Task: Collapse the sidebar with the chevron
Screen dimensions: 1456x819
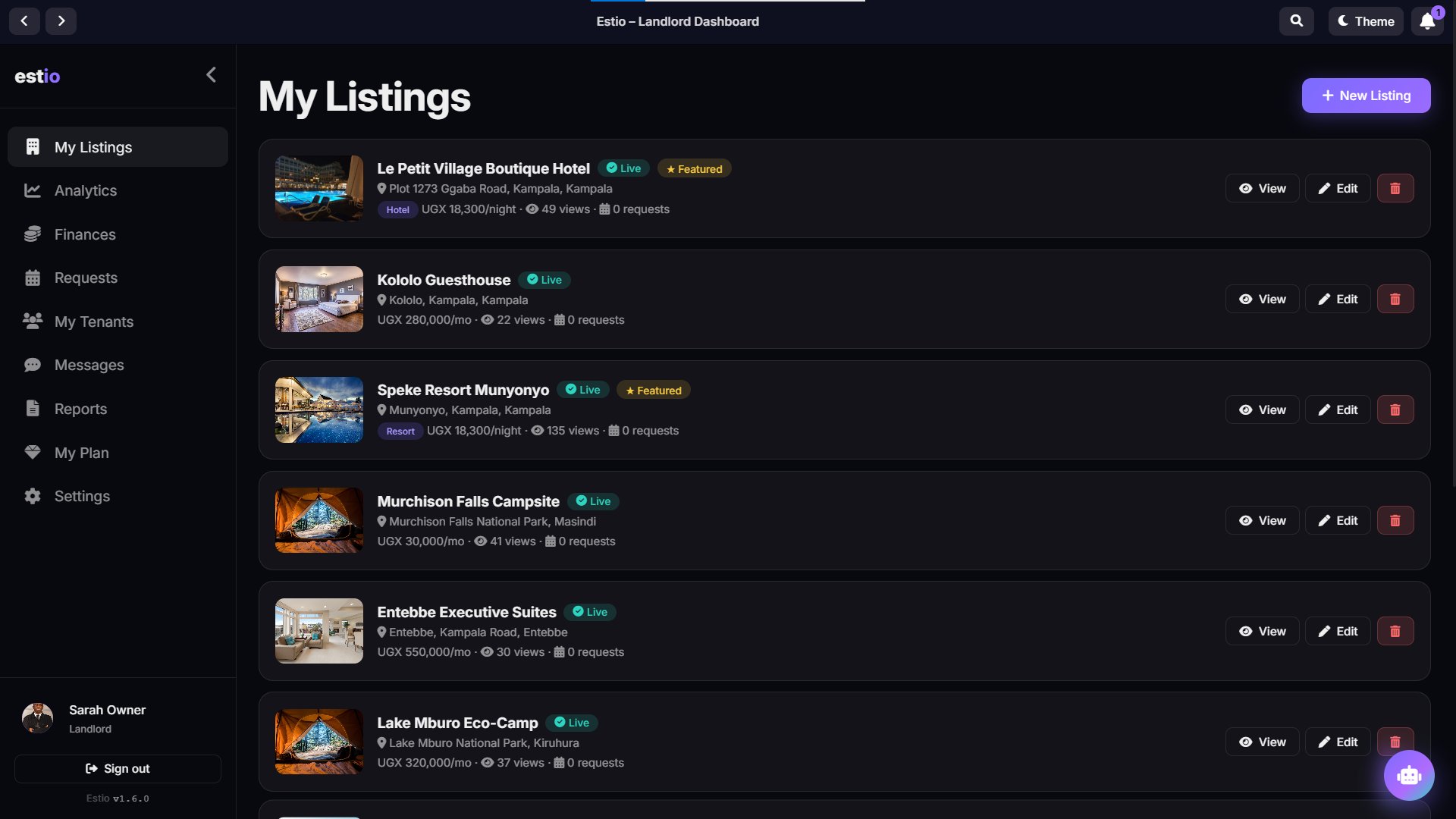Action: pos(212,74)
